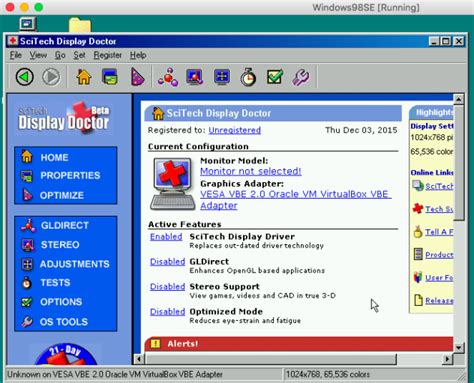Screen dimensions: 474x383
Task: Toggle Disabled link for Optimized Mode
Action: pyautogui.click(x=167, y=312)
